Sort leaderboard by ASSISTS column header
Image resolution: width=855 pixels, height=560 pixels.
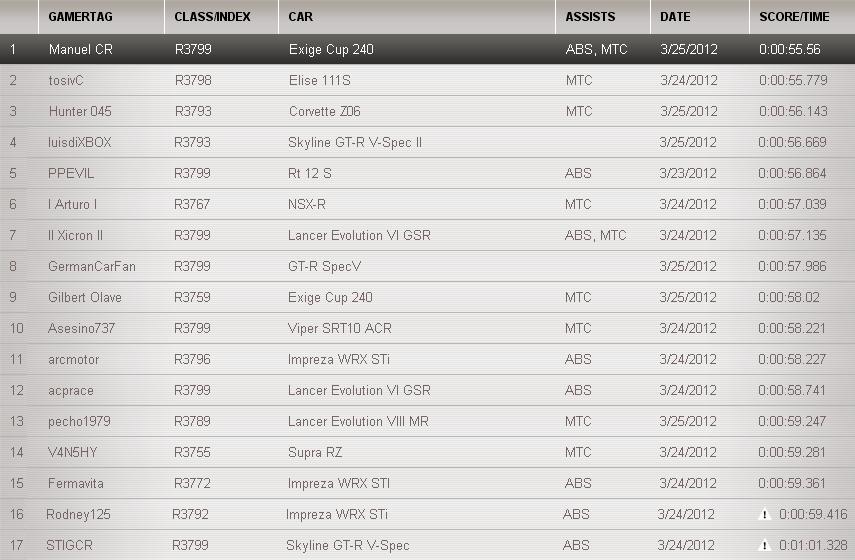tap(590, 17)
